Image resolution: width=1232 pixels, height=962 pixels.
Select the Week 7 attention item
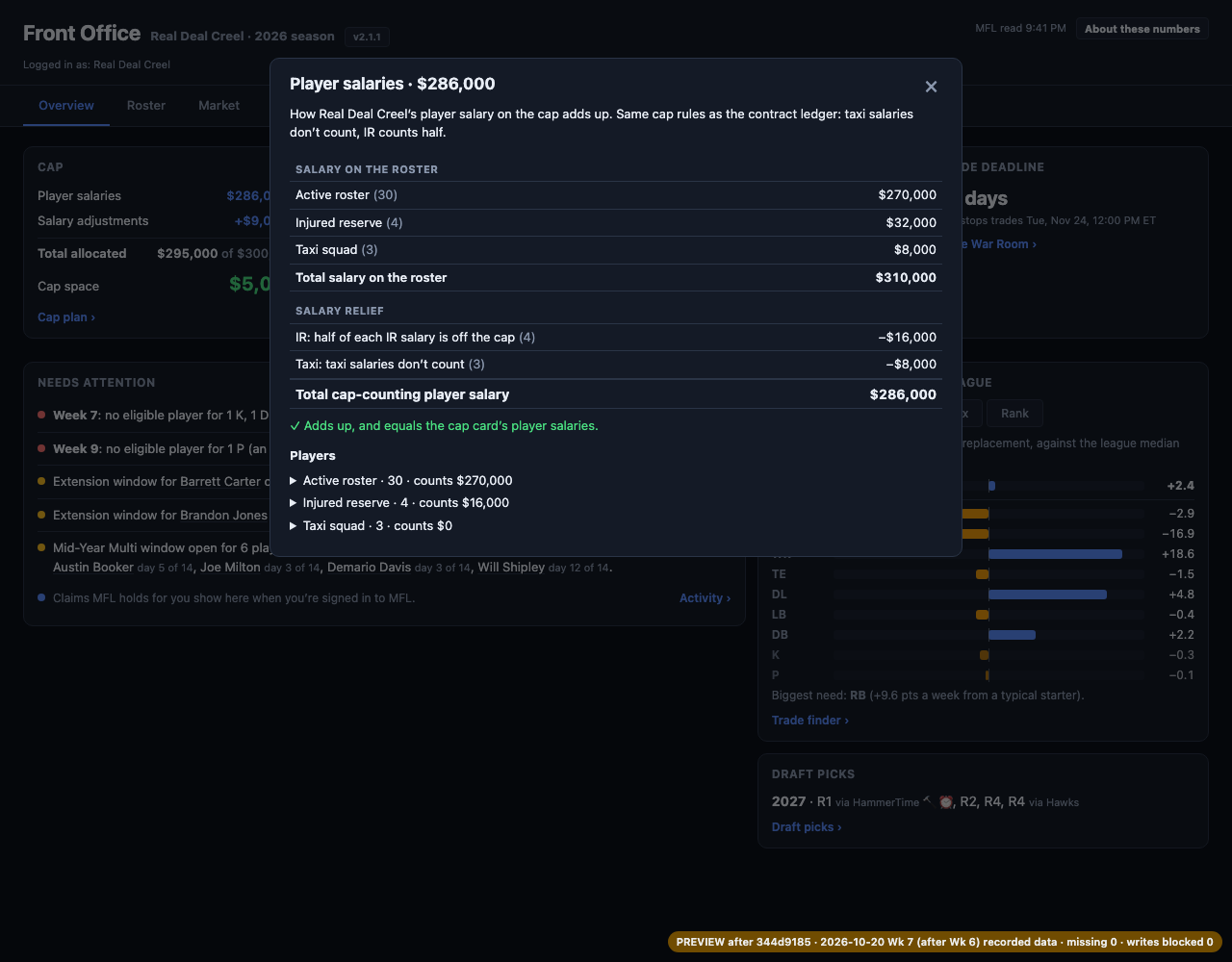154,416
